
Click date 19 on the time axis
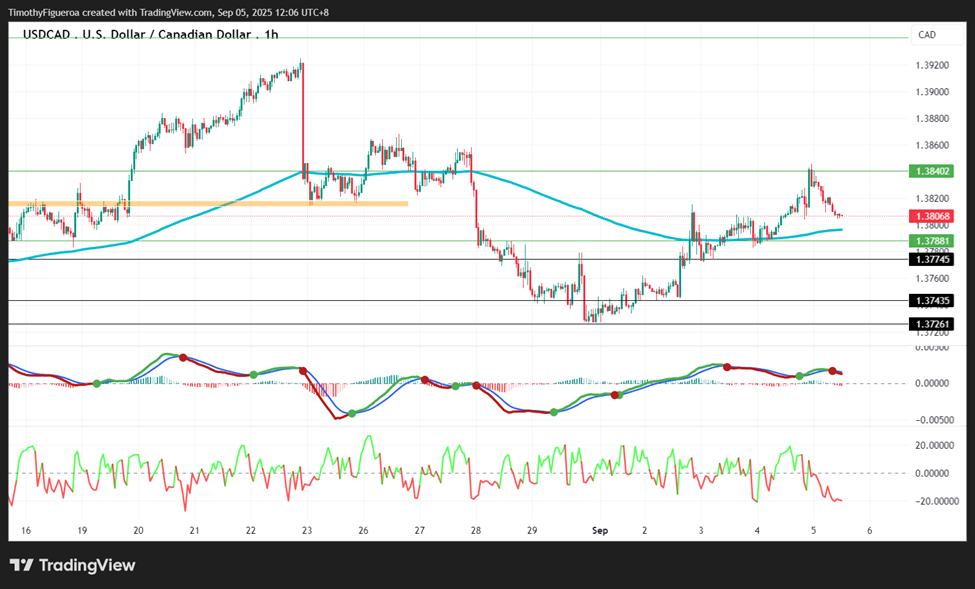pos(82,531)
